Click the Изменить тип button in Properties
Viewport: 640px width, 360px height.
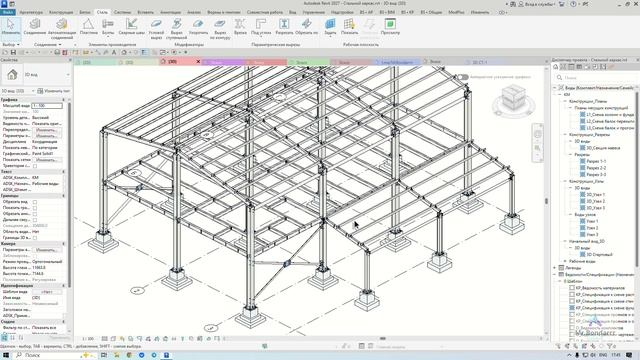pos(54,91)
